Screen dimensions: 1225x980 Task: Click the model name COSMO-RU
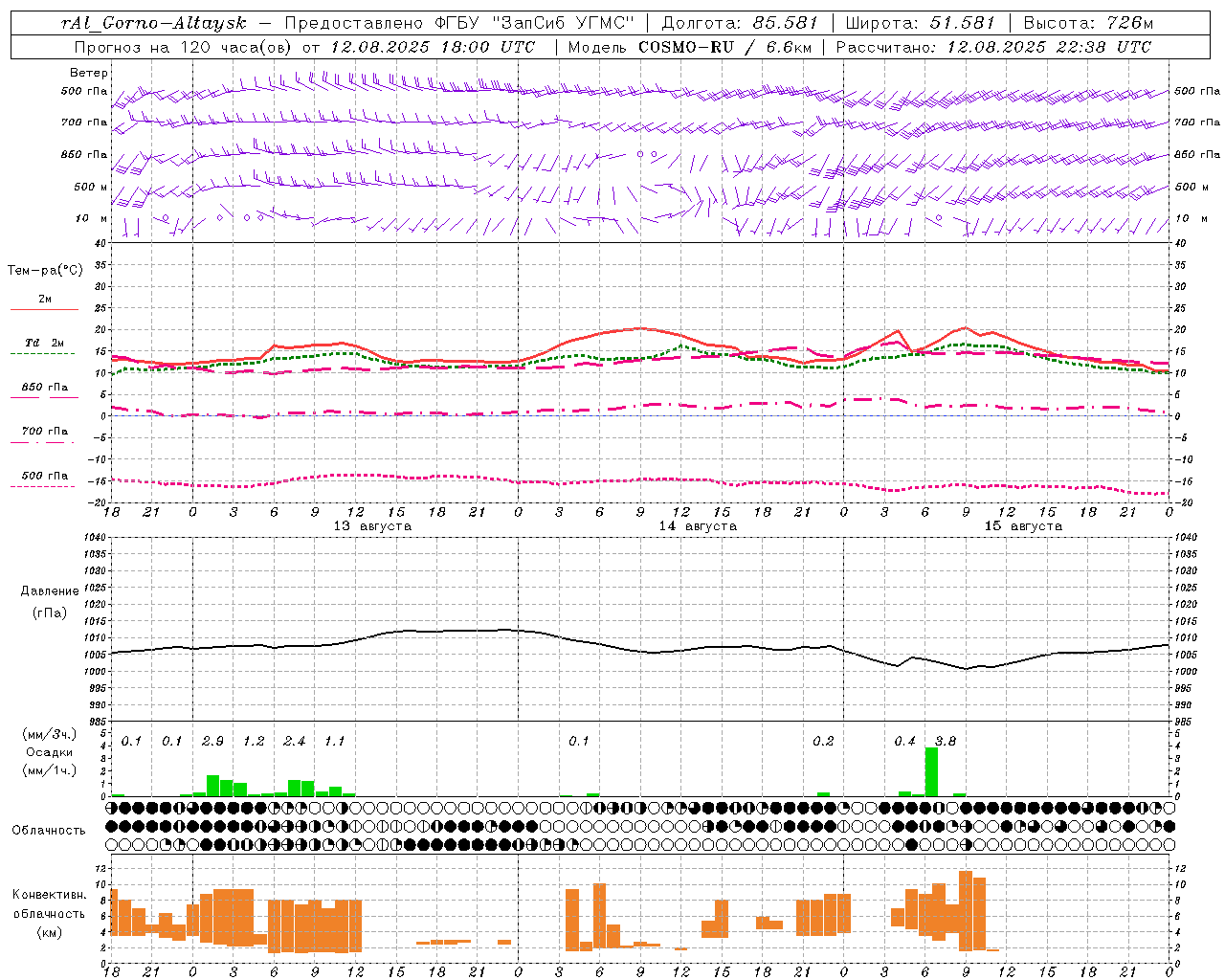[685, 47]
